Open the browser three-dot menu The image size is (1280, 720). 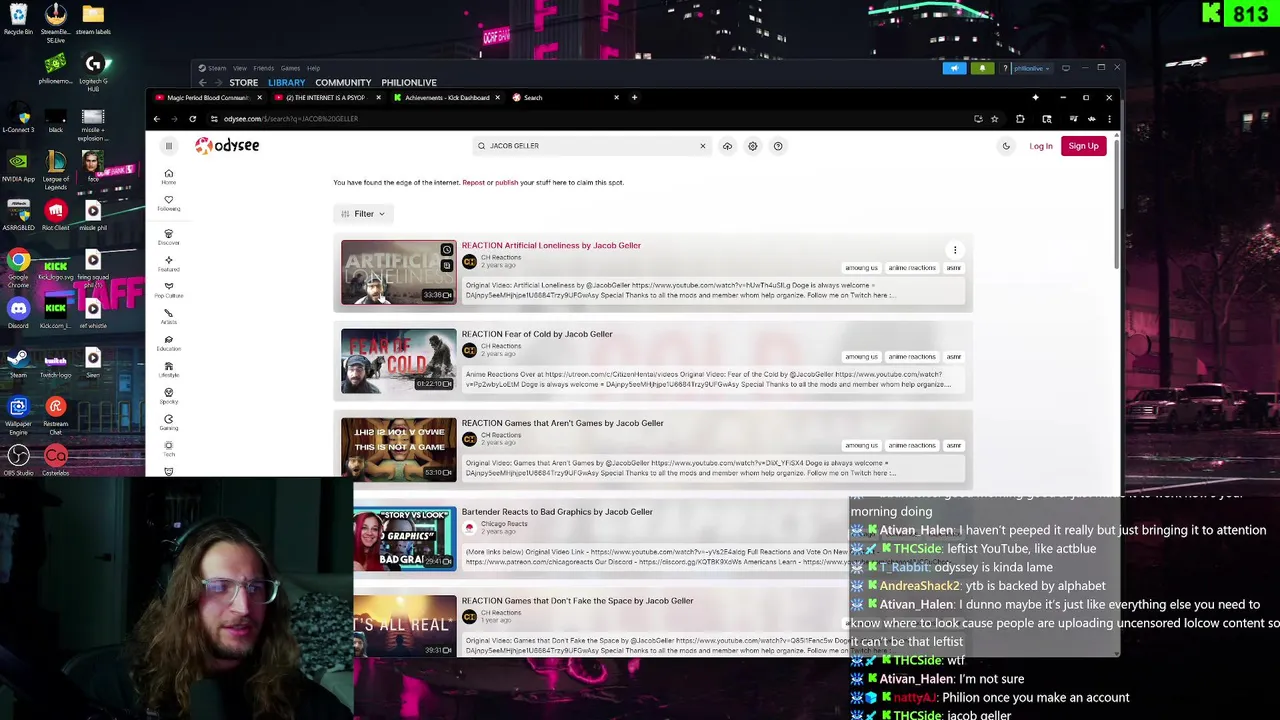click(1109, 119)
